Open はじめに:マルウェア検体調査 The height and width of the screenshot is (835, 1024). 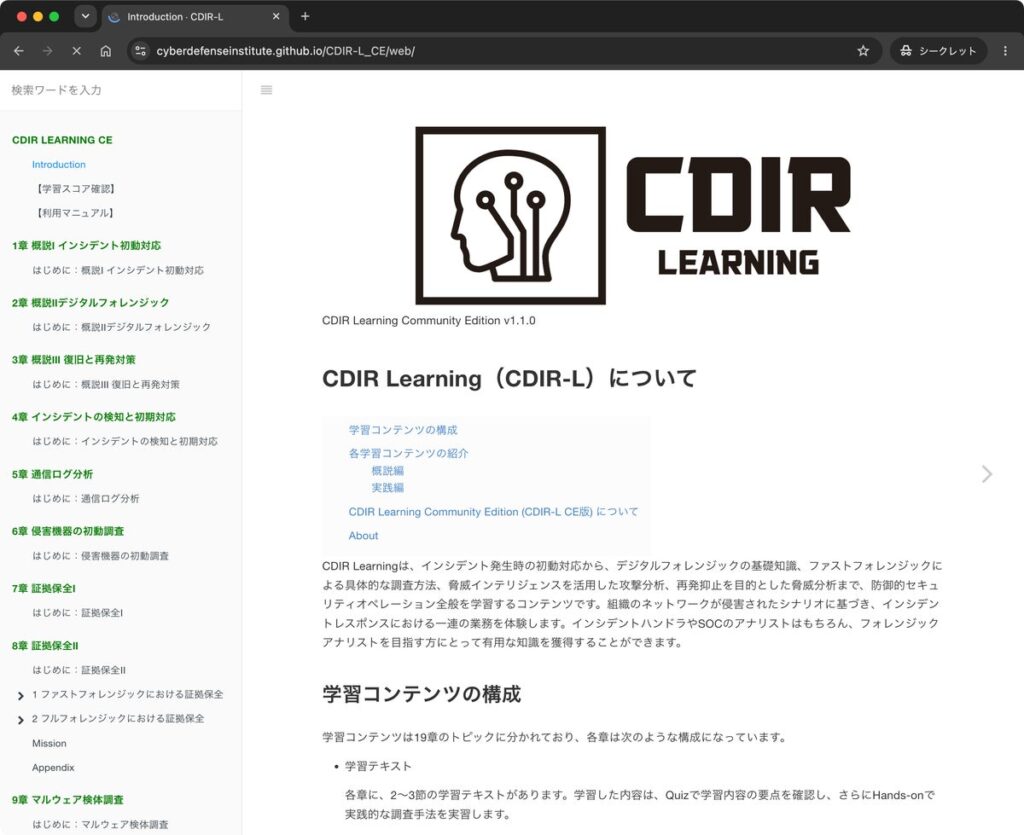pos(101,825)
